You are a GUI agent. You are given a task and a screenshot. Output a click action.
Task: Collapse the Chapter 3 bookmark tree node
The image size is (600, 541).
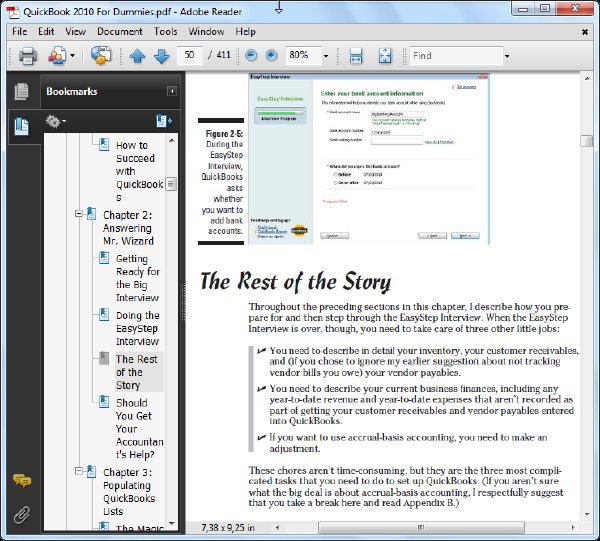tap(79, 471)
